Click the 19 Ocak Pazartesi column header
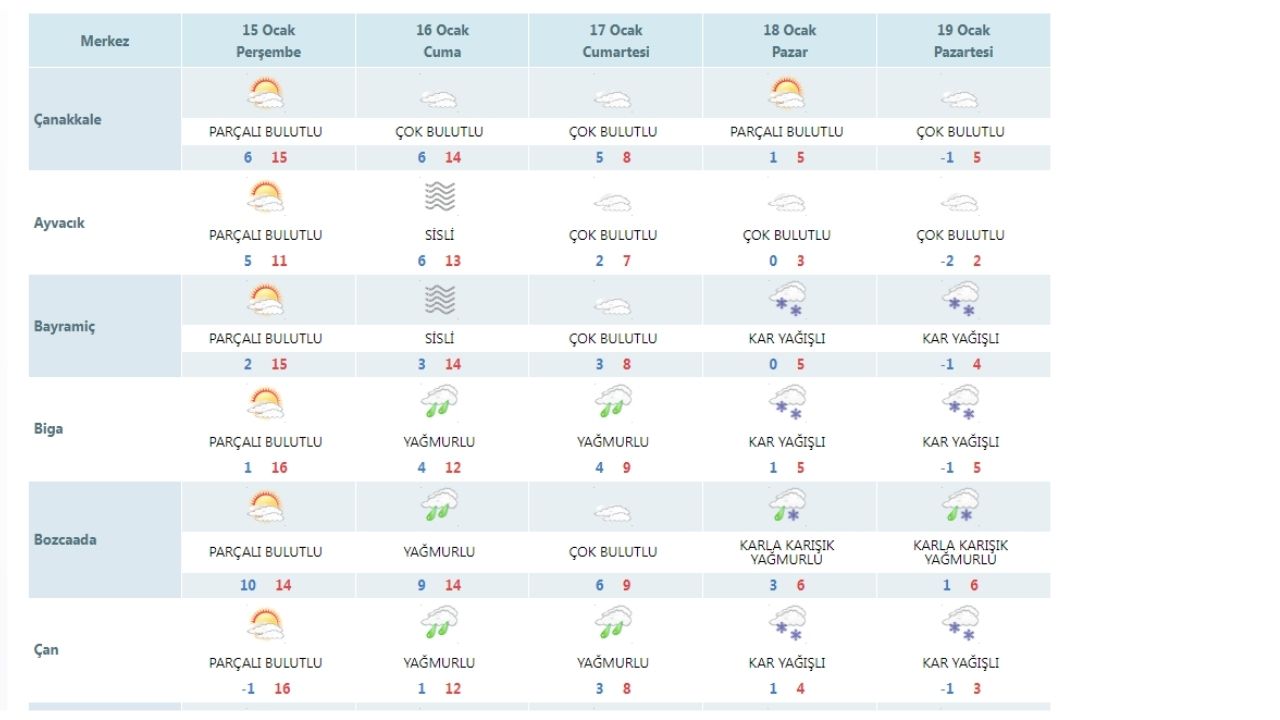 963,41
